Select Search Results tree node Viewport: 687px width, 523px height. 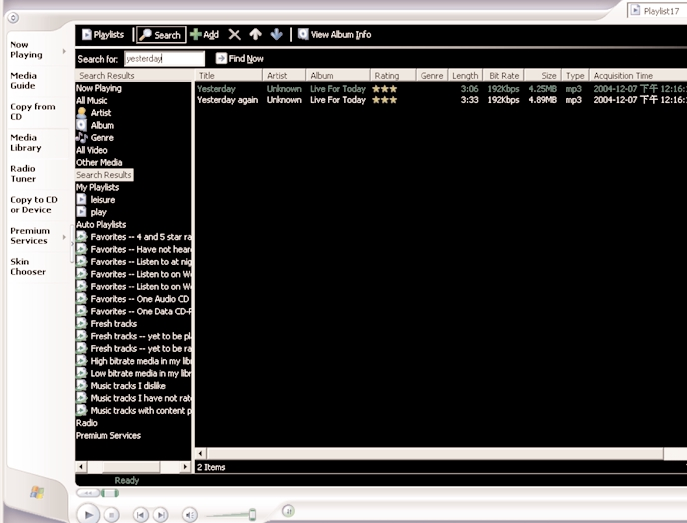point(104,175)
